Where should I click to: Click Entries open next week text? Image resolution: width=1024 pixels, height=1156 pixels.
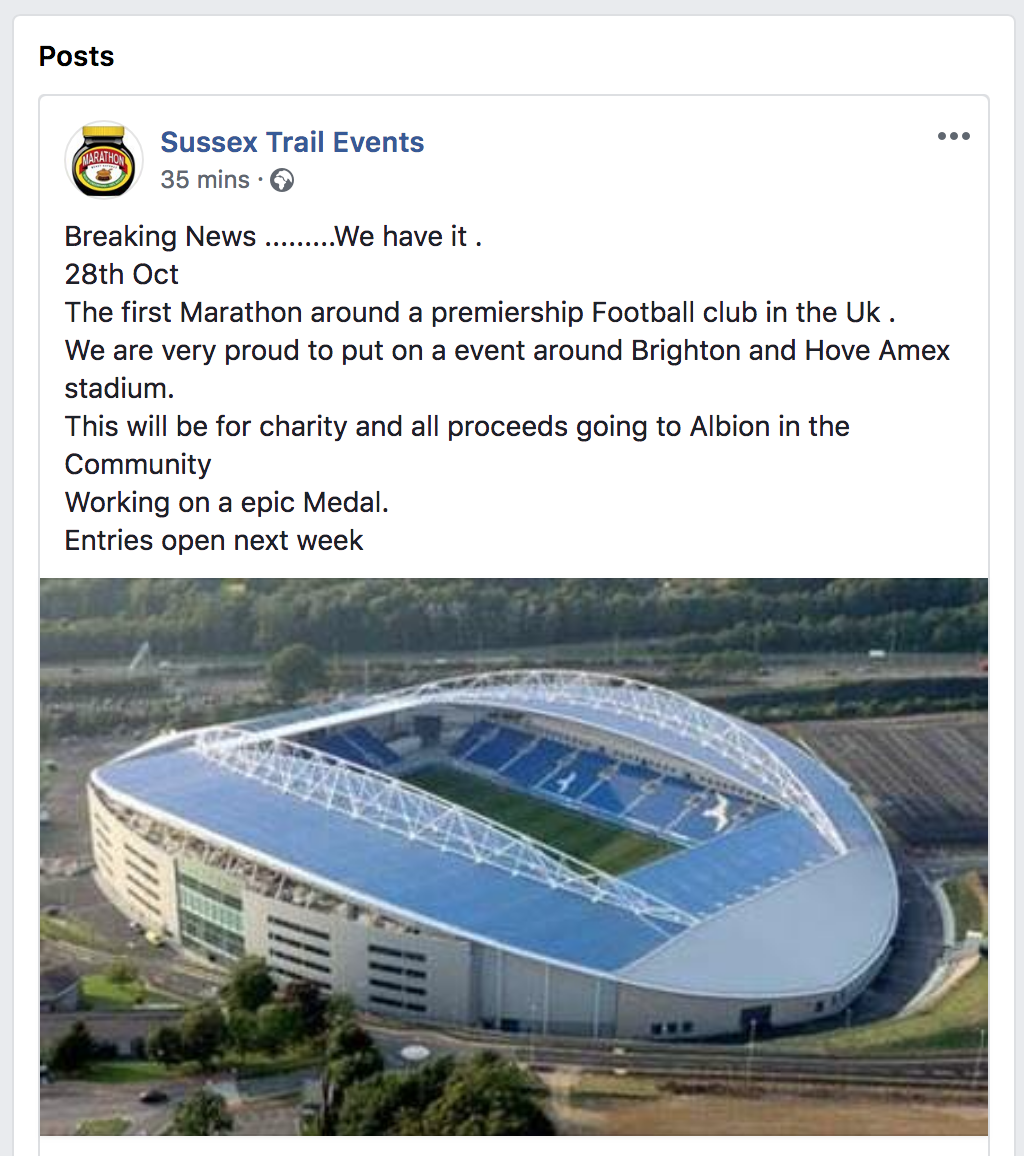pos(214,541)
